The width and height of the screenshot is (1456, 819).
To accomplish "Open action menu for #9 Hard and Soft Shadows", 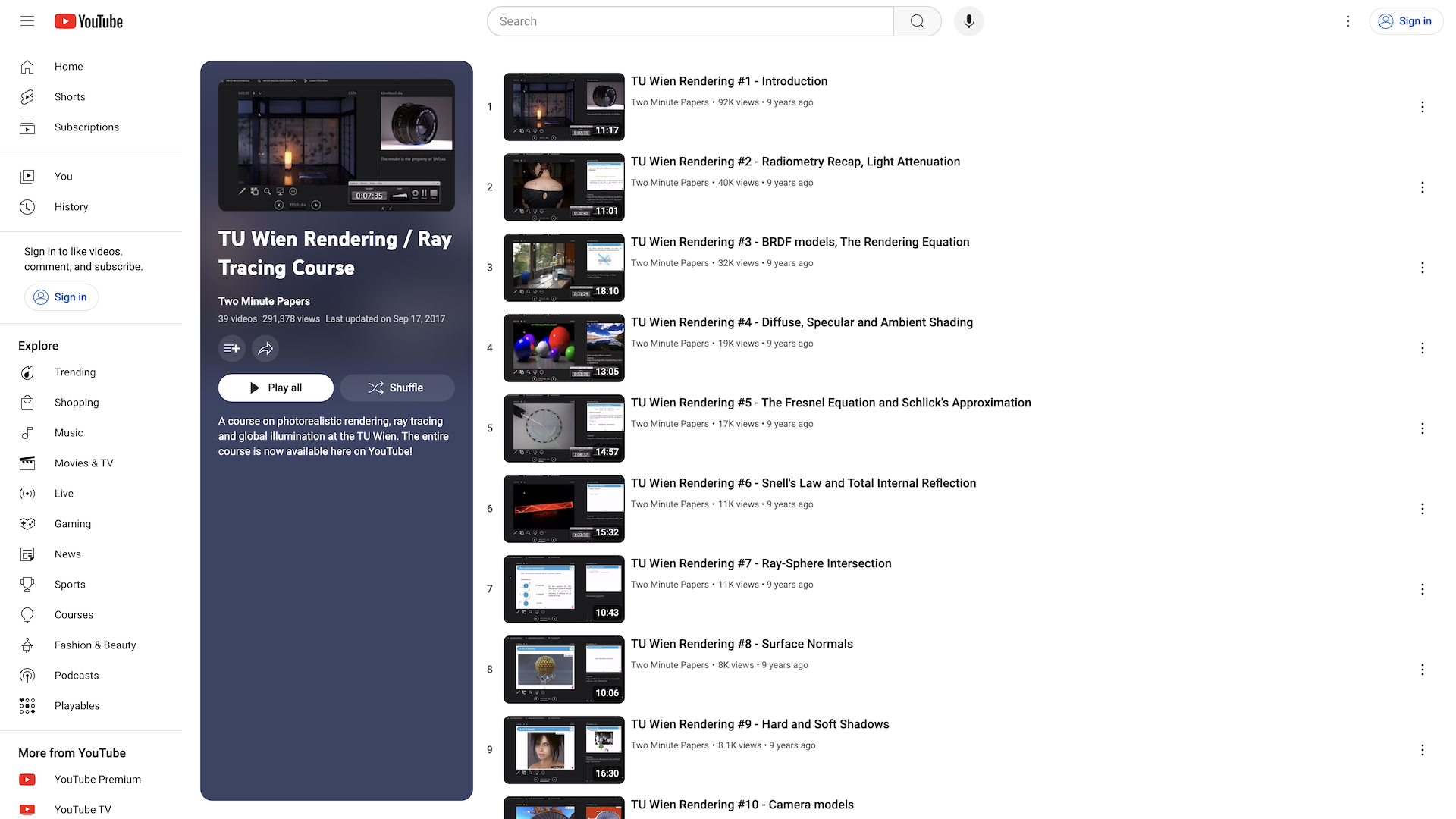I will point(1423,750).
